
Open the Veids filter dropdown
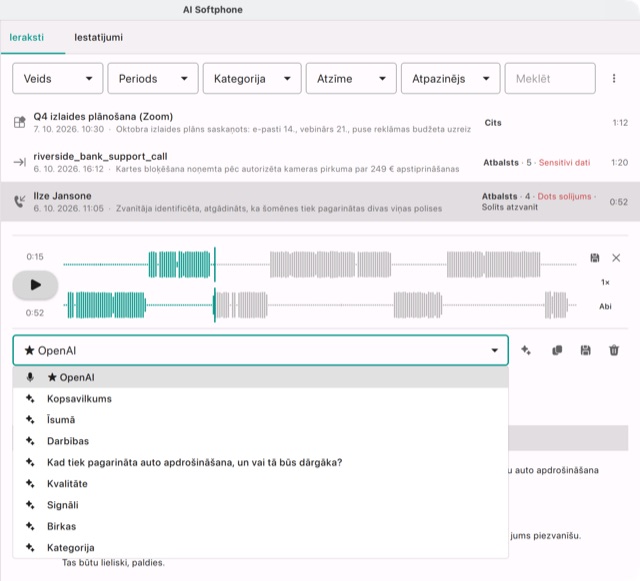(58, 78)
